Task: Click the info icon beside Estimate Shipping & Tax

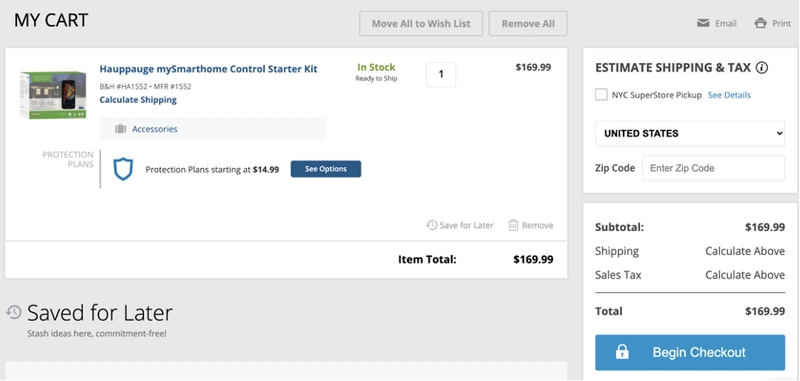Action: pyautogui.click(x=762, y=68)
